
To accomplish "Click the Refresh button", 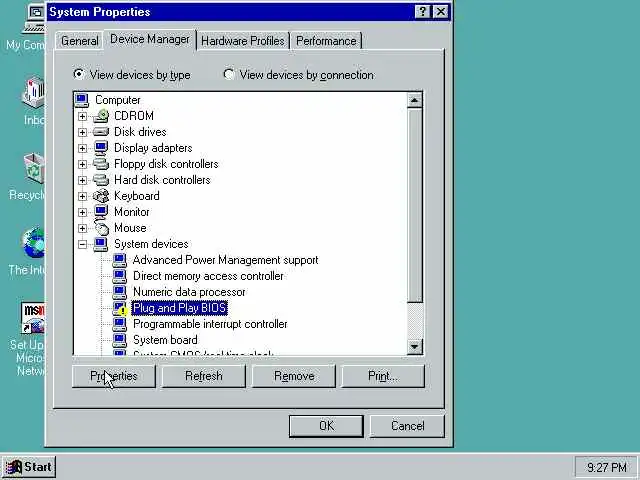I will click(204, 376).
